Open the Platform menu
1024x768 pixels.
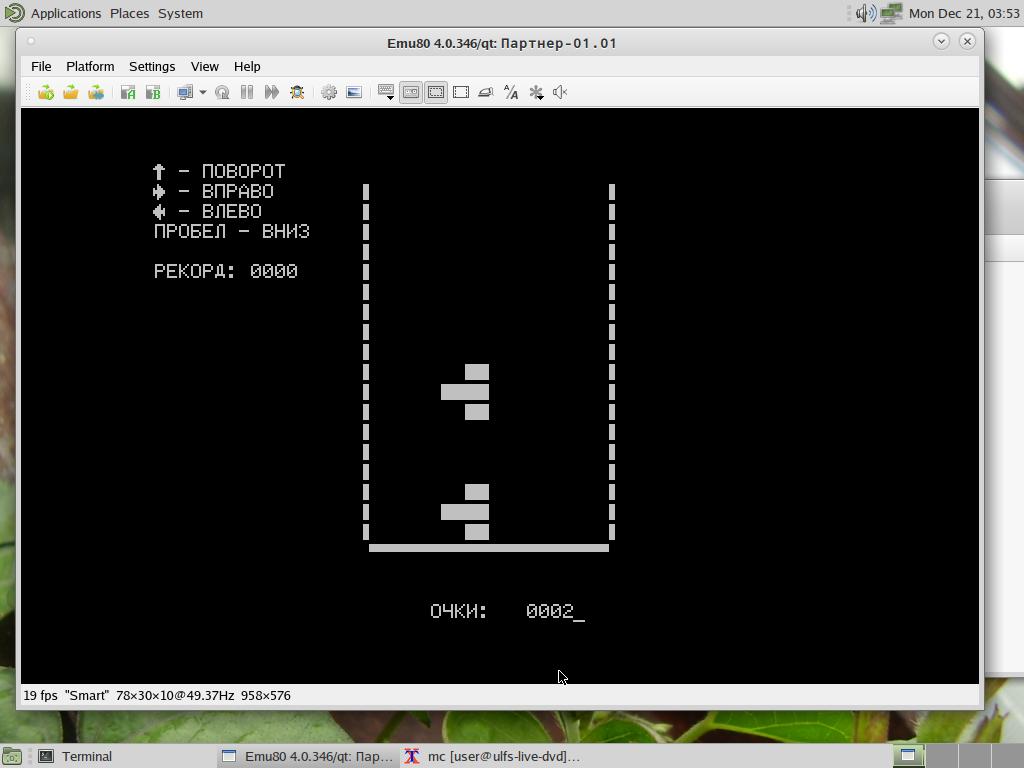tap(90, 66)
